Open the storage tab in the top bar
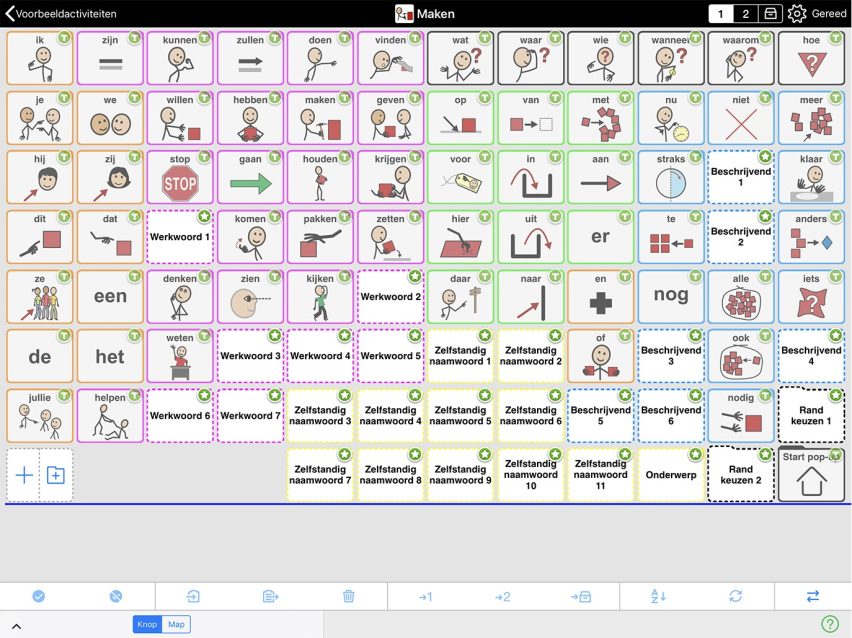 point(770,14)
